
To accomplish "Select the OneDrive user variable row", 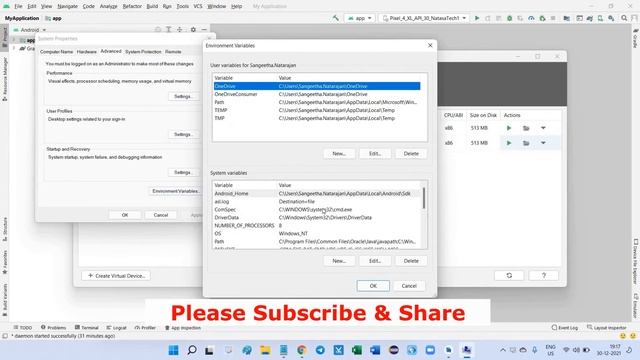I will 317,86.
